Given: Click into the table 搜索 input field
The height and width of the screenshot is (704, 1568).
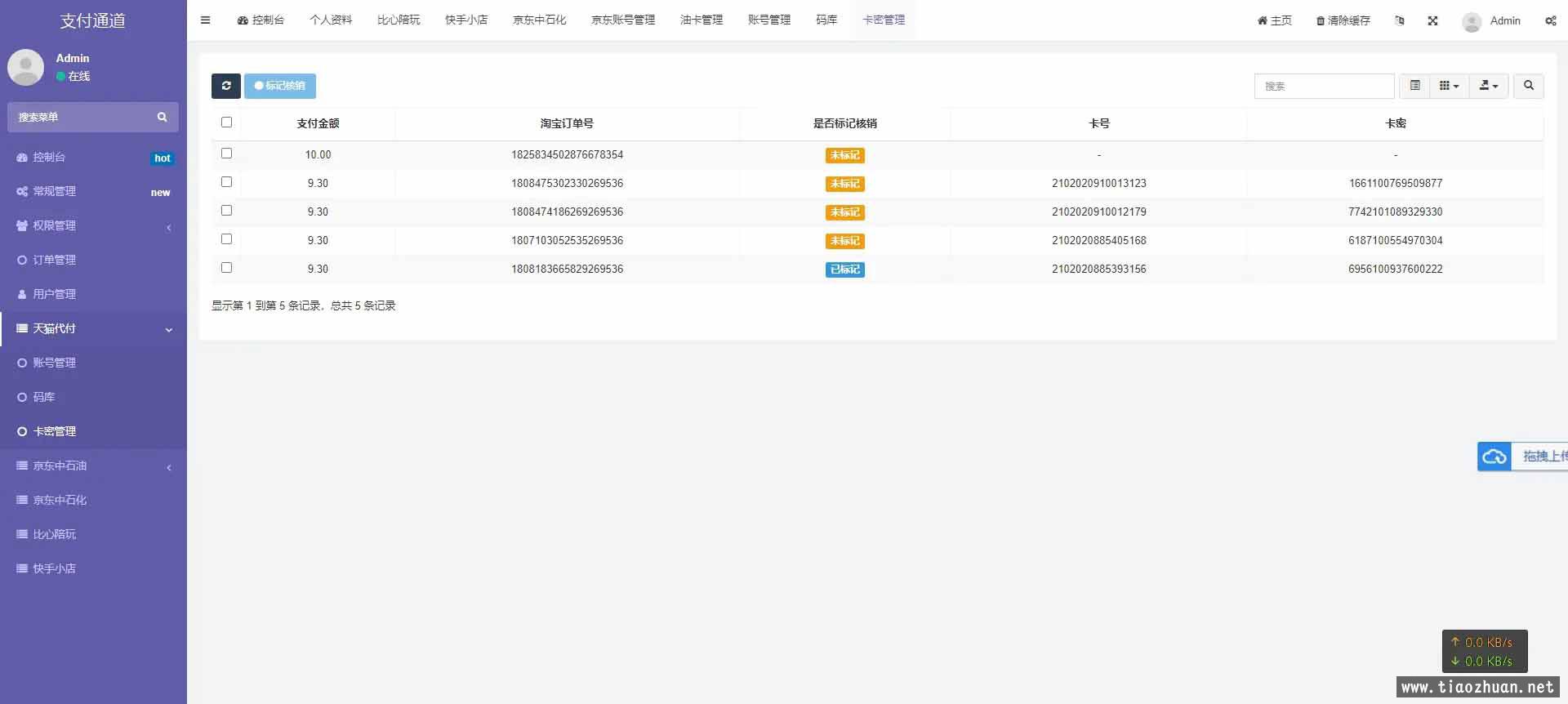Looking at the screenshot, I should pyautogui.click(x=1324, y=86).
